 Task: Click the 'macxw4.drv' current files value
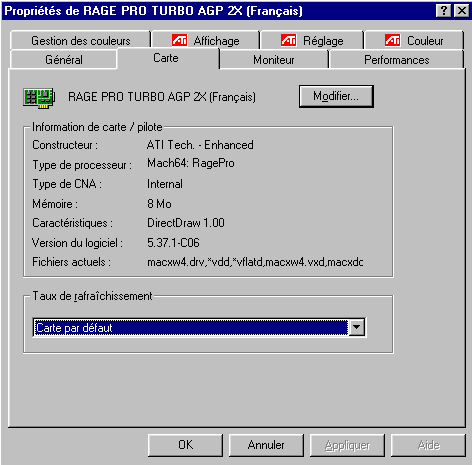coord(255,262)
